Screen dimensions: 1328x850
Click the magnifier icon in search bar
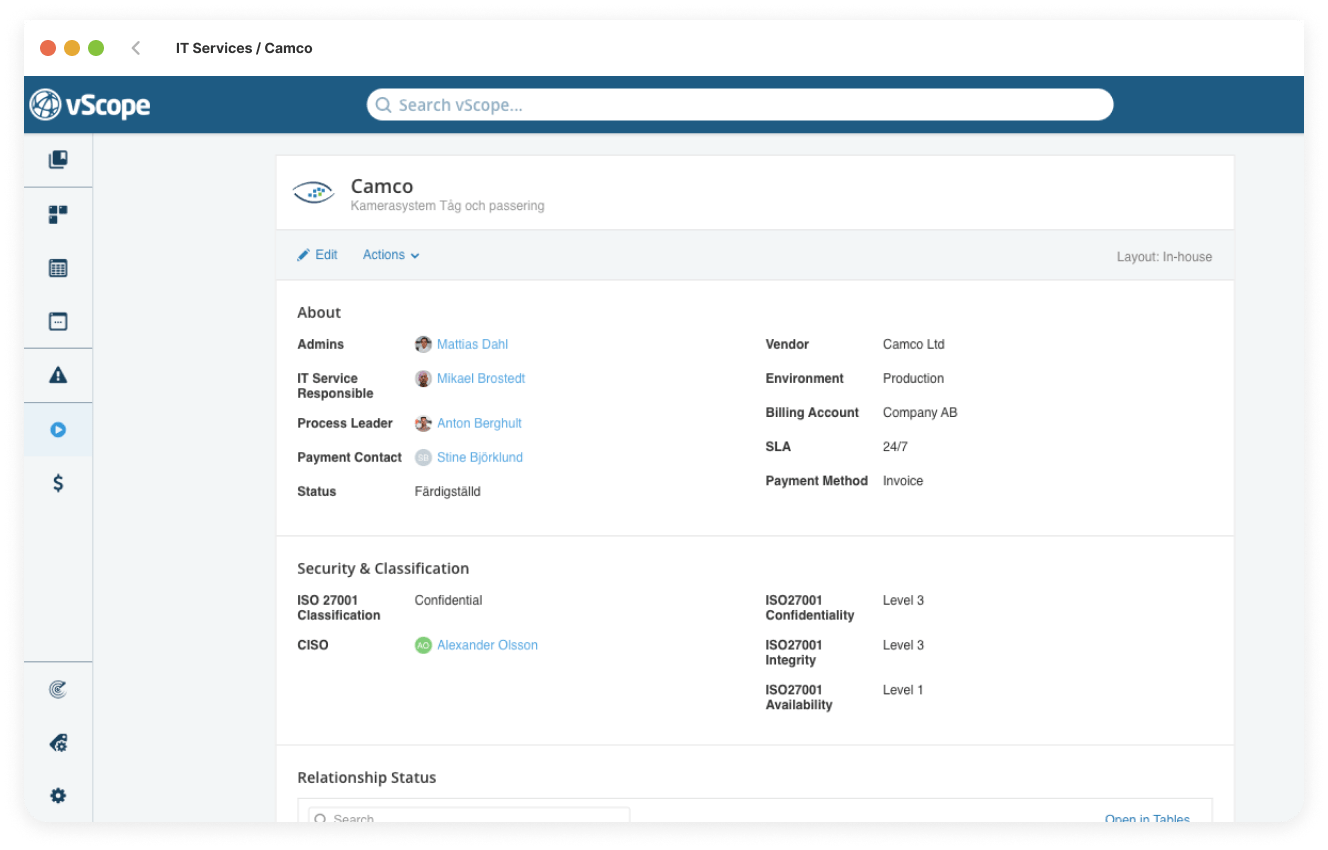(384, 105)
